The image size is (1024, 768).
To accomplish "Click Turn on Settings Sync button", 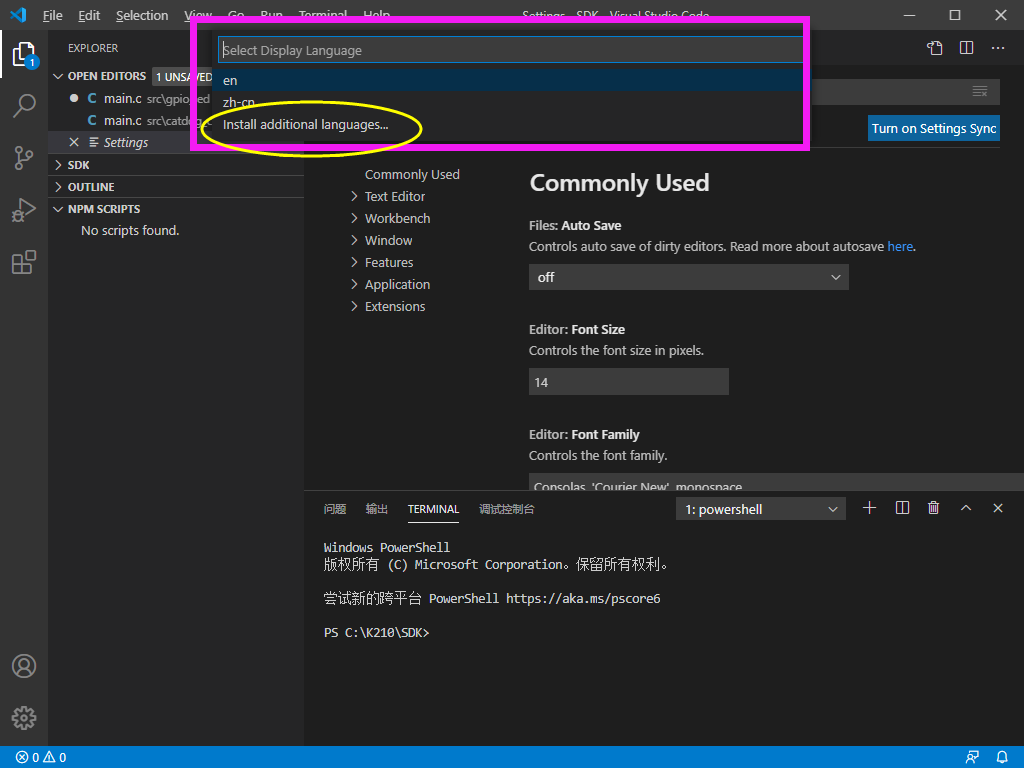I will tap(934, 128).
